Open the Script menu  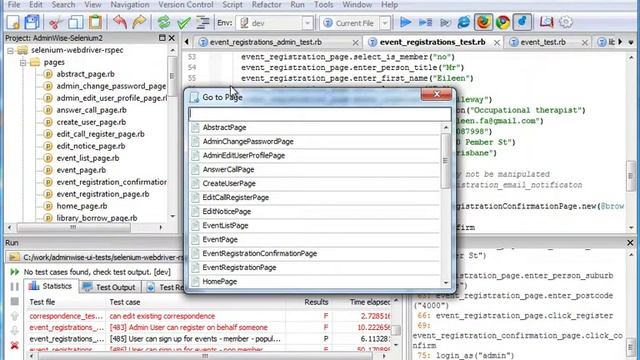[x=232, y=5]
